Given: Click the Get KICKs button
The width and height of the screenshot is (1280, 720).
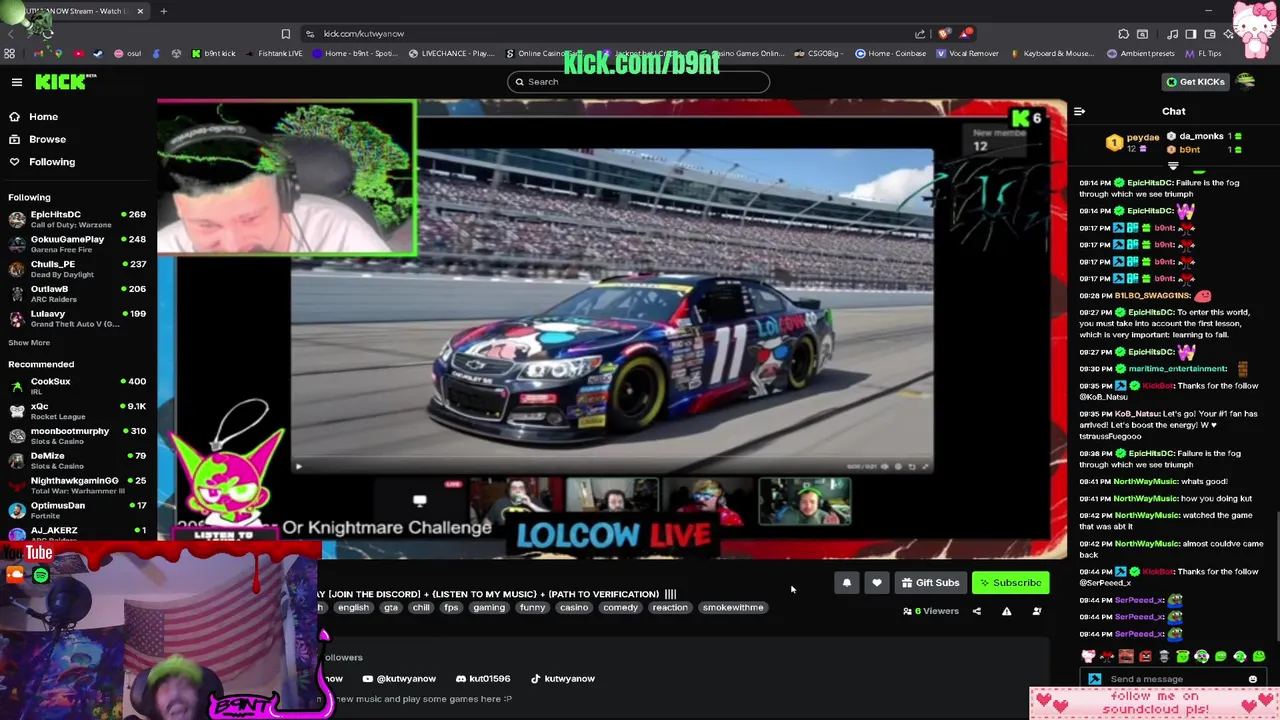Looking at the screenshot, I should (x=1195, y=82).
